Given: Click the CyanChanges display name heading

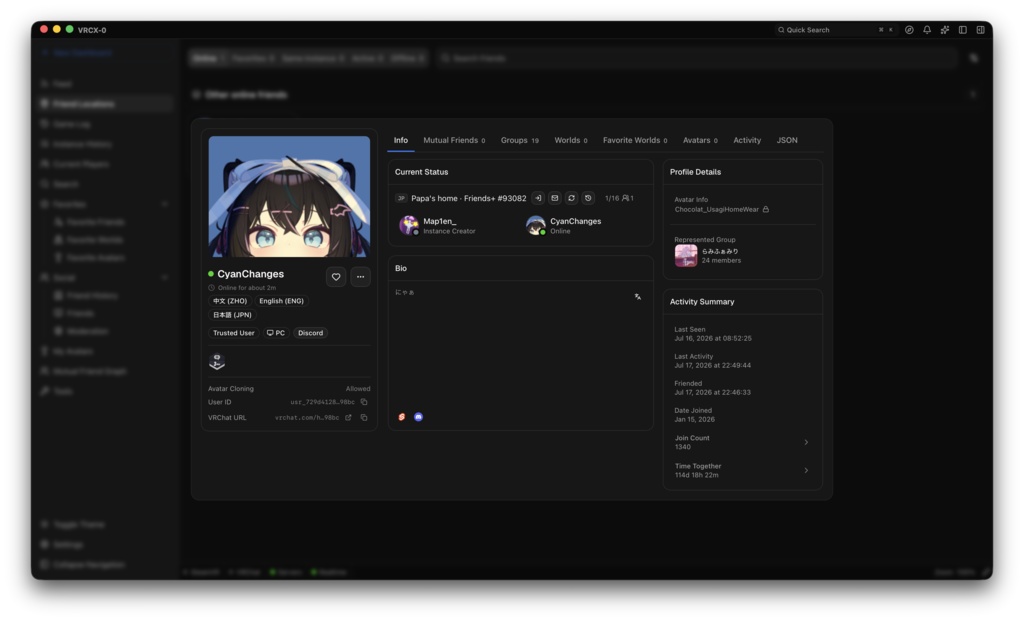Looking at the screenshot, I should (250, 274).
